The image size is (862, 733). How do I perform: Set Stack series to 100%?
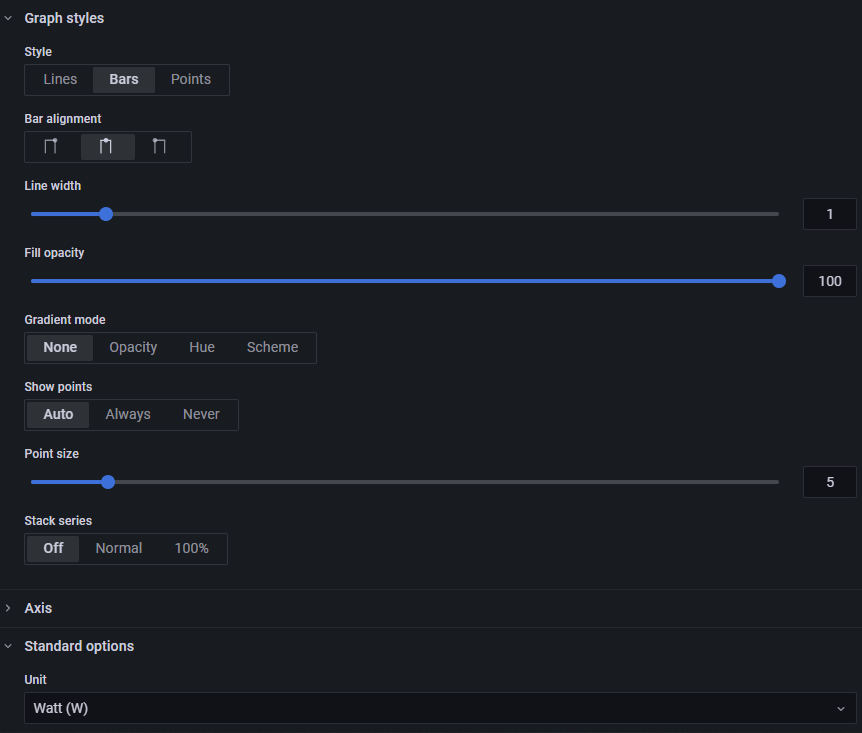192,549
